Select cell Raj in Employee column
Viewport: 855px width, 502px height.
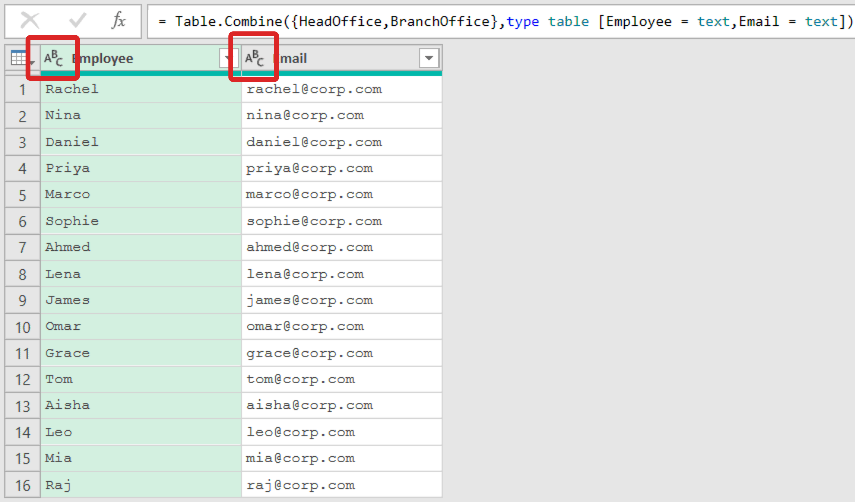click(141, 485)
